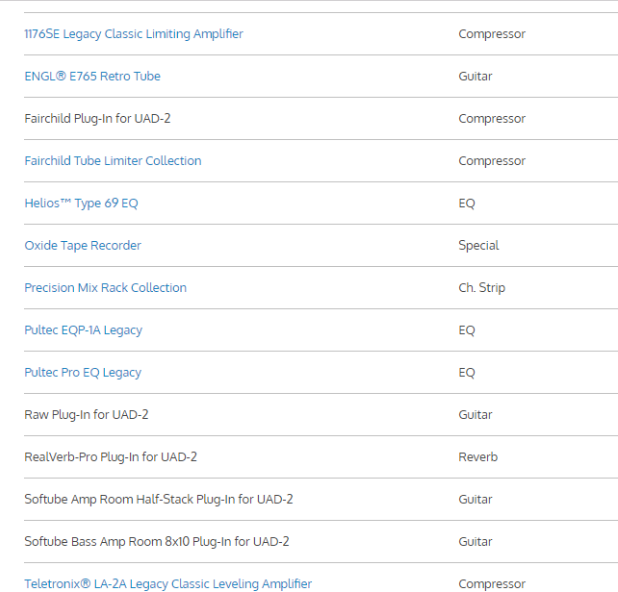Click the Reverb category cell

[477, 457]
